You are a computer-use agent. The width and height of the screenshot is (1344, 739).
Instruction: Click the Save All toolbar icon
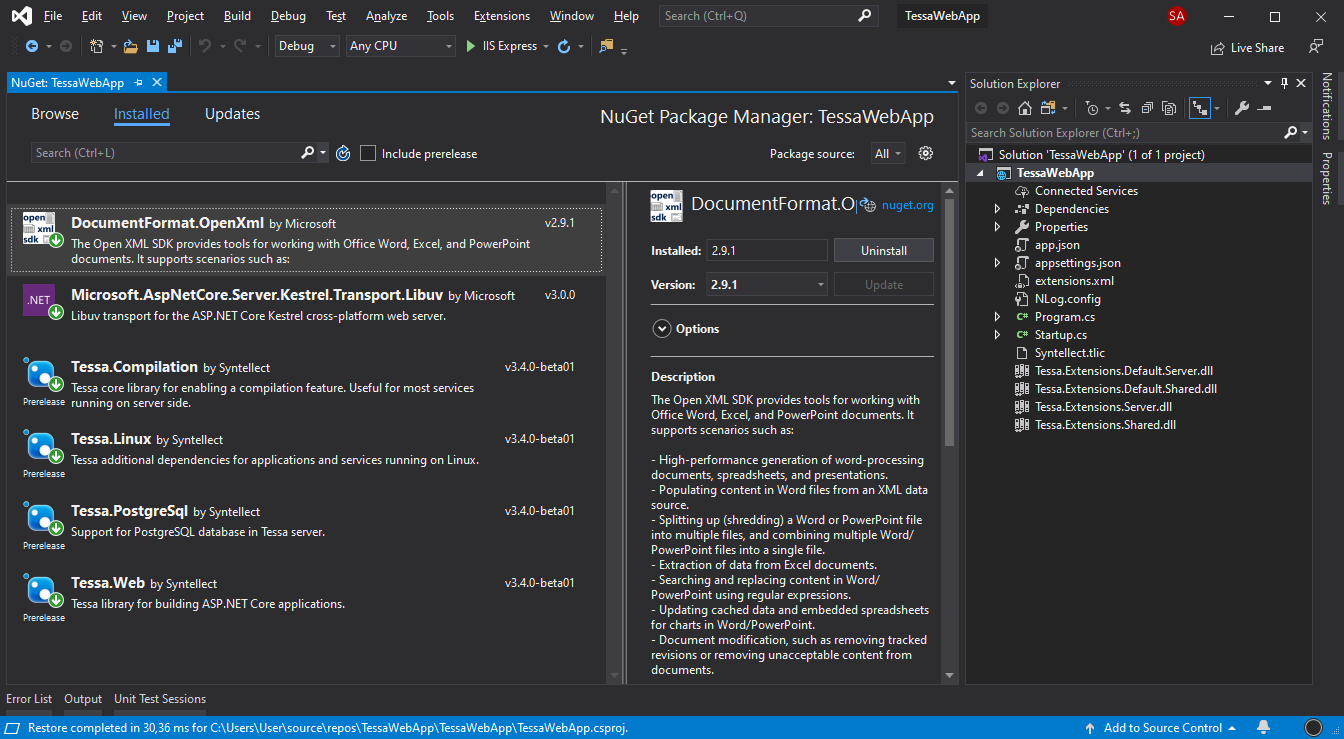(175, 46)
